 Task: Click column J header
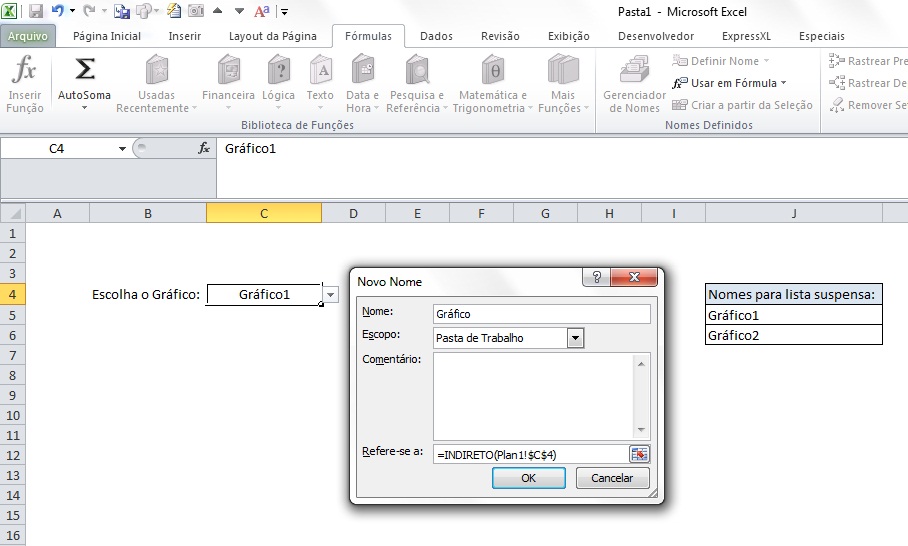click(x=794, y=214)
